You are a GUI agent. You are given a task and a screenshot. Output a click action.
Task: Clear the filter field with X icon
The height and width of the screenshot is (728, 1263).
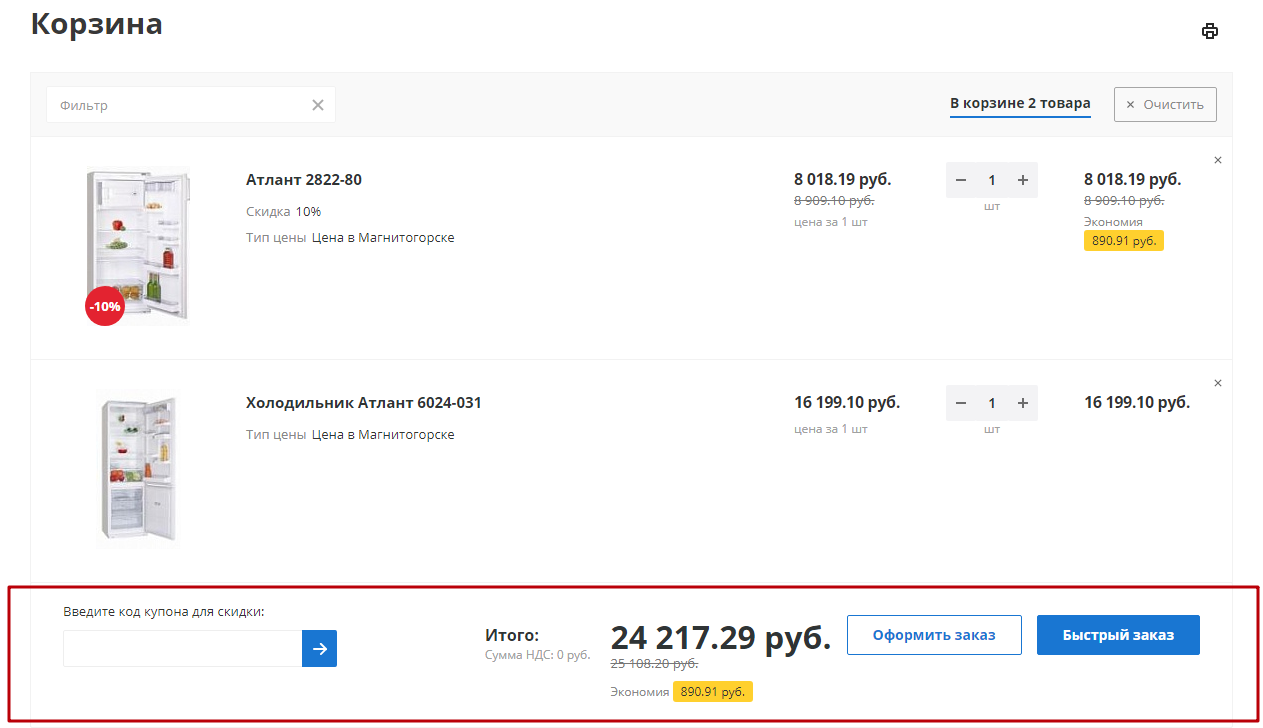[318, 105]
